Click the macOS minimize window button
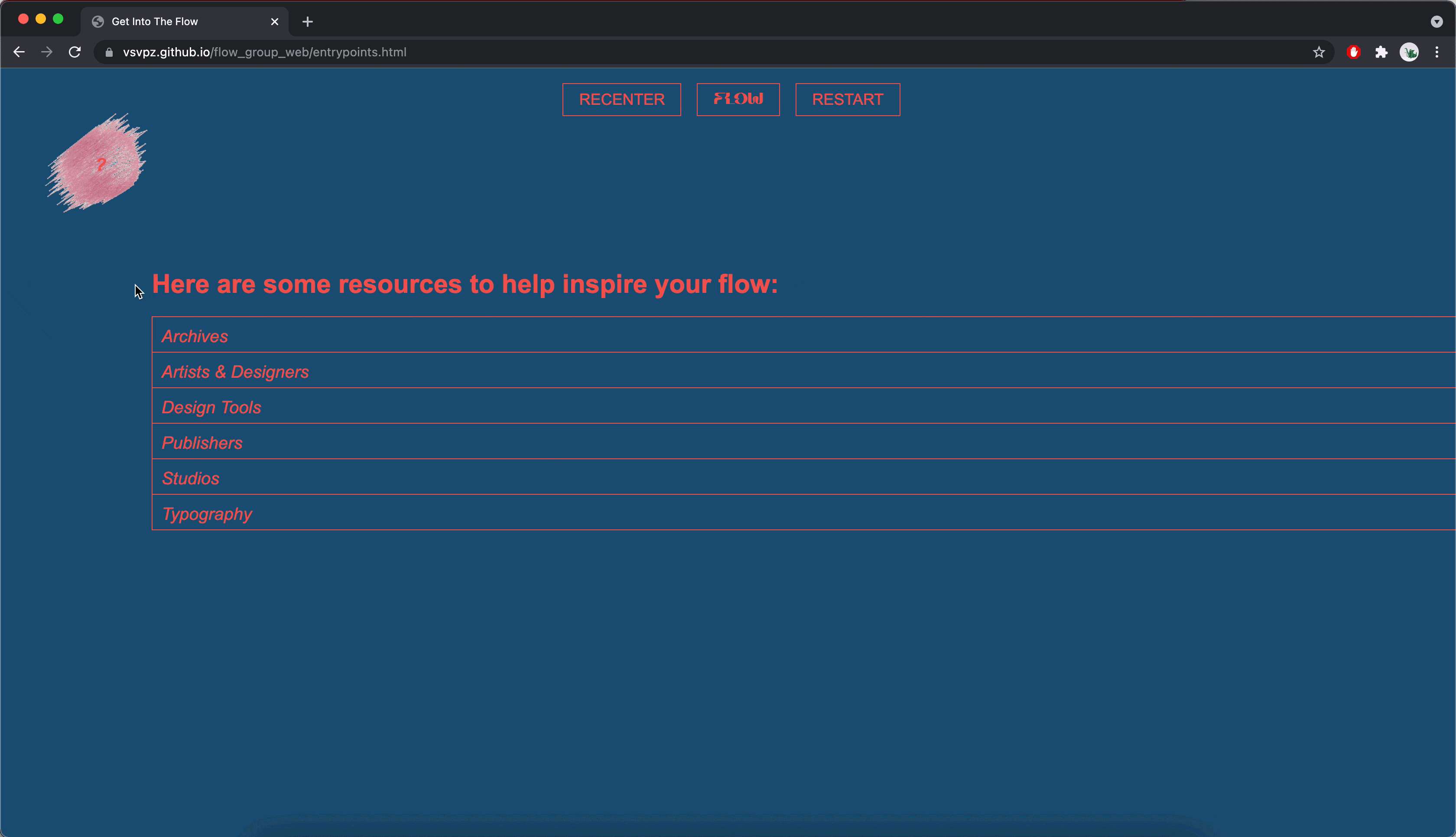 coord(41,19)
